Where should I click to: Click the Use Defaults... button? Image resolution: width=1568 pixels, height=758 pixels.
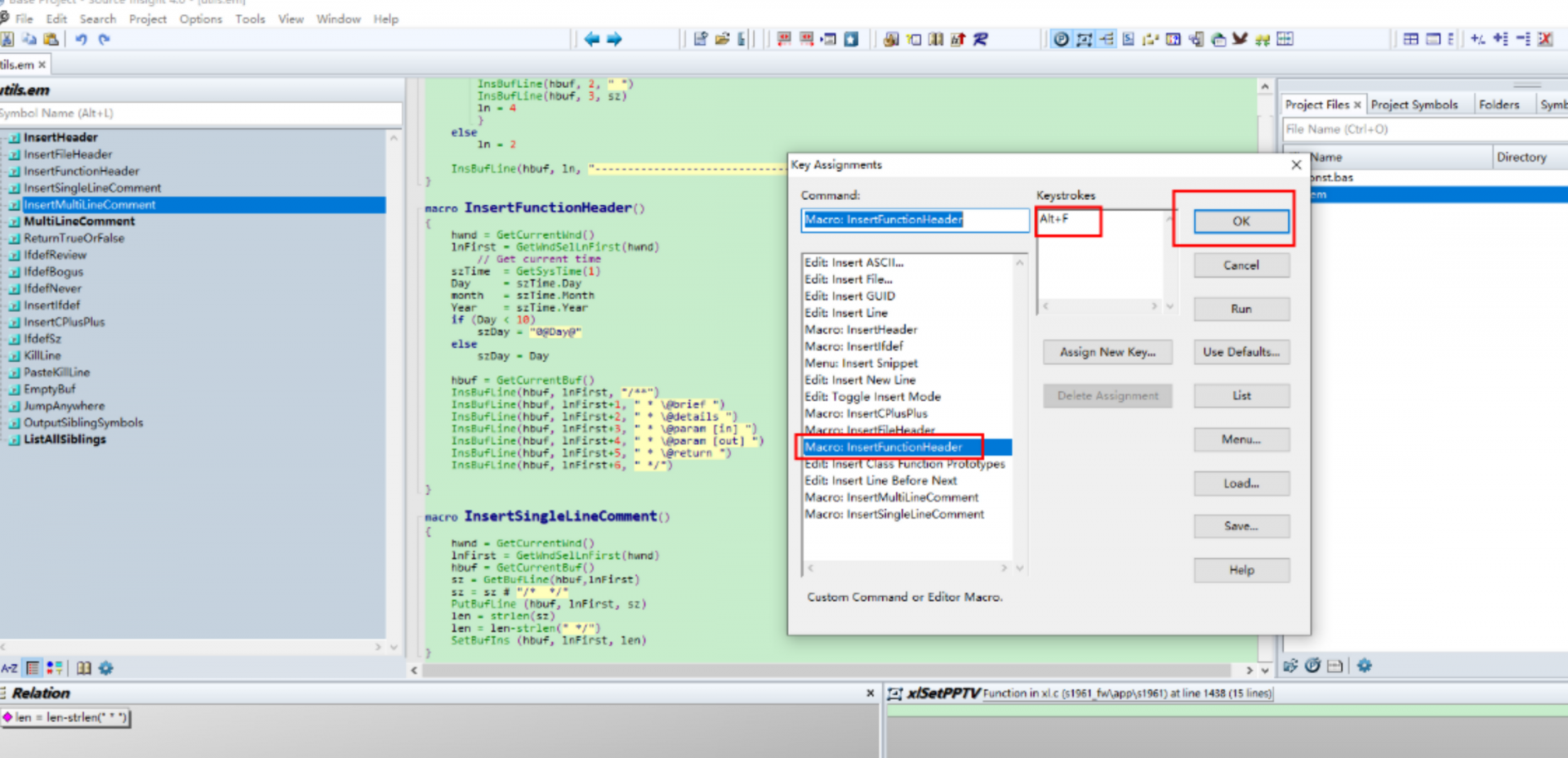[1241, 352]
